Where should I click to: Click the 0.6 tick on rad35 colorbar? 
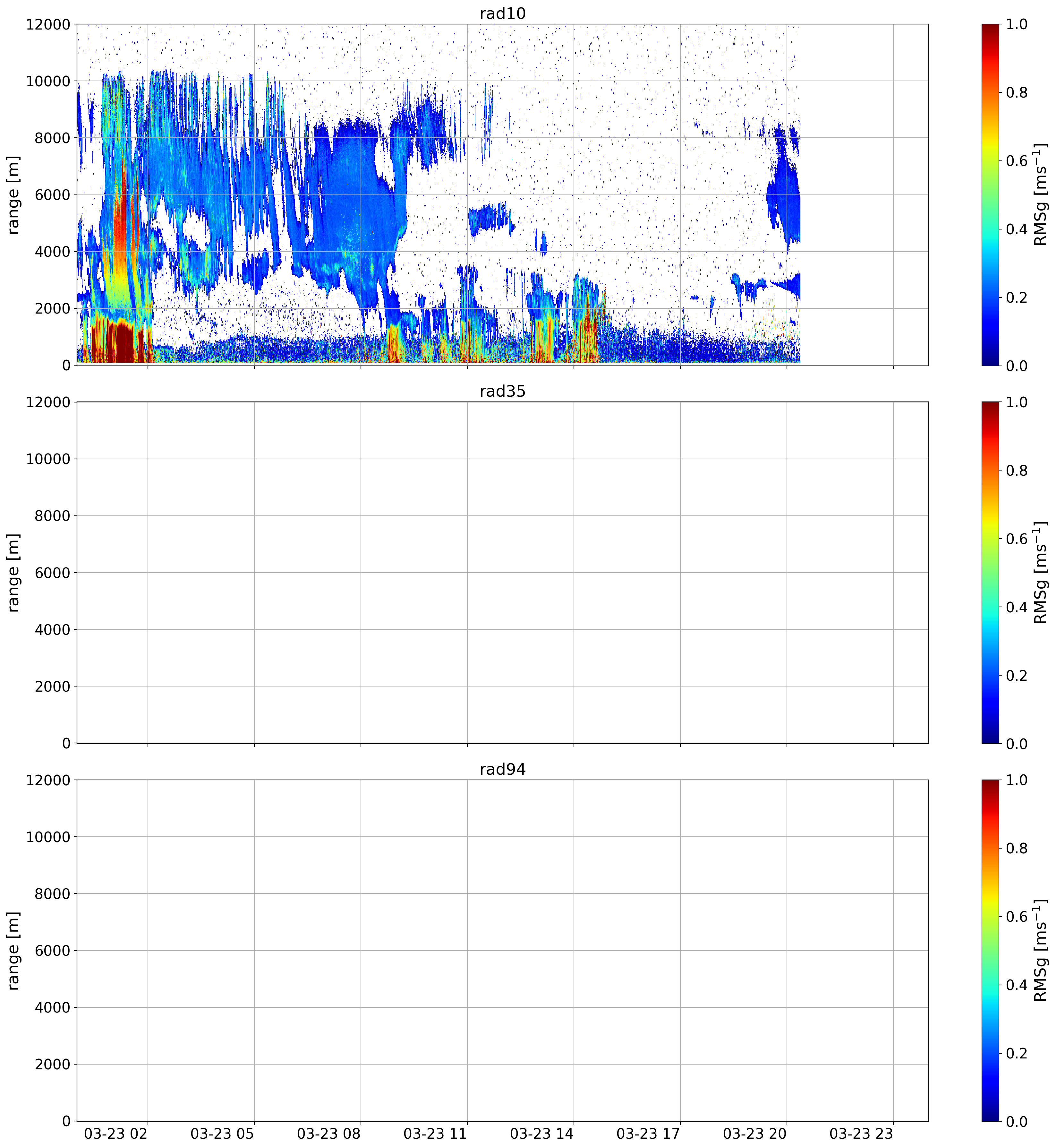pyautogui.click(x=1017, y=539)
